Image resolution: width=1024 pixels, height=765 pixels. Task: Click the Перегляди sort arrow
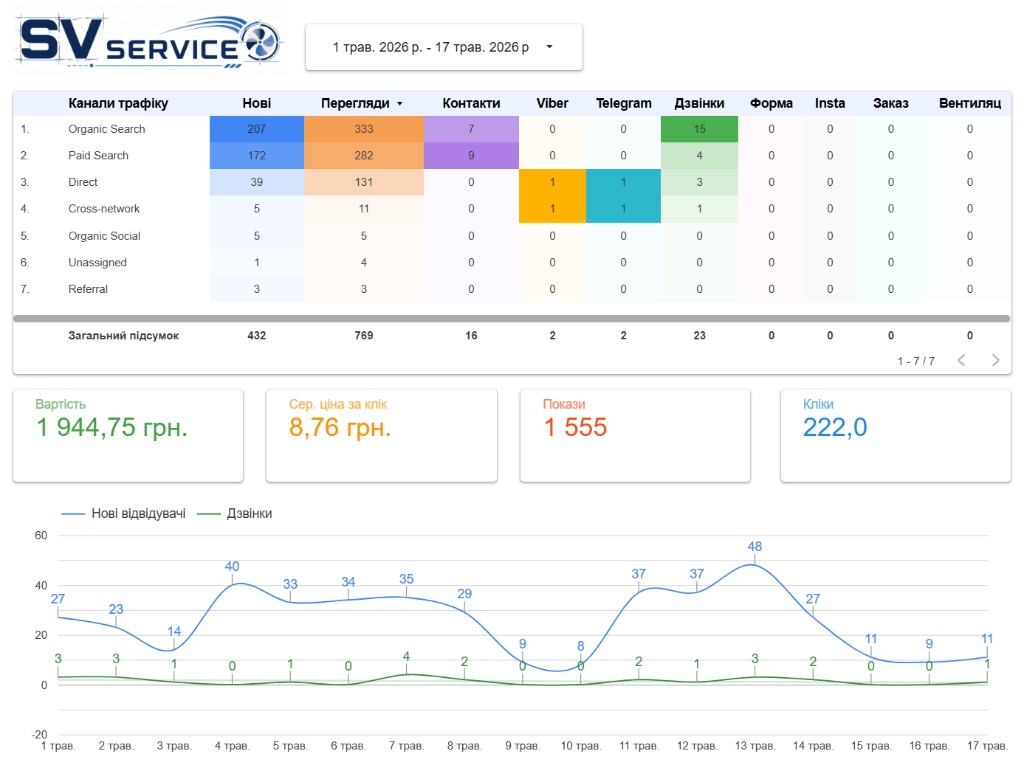pyautogui.click(x=400, y=104)
